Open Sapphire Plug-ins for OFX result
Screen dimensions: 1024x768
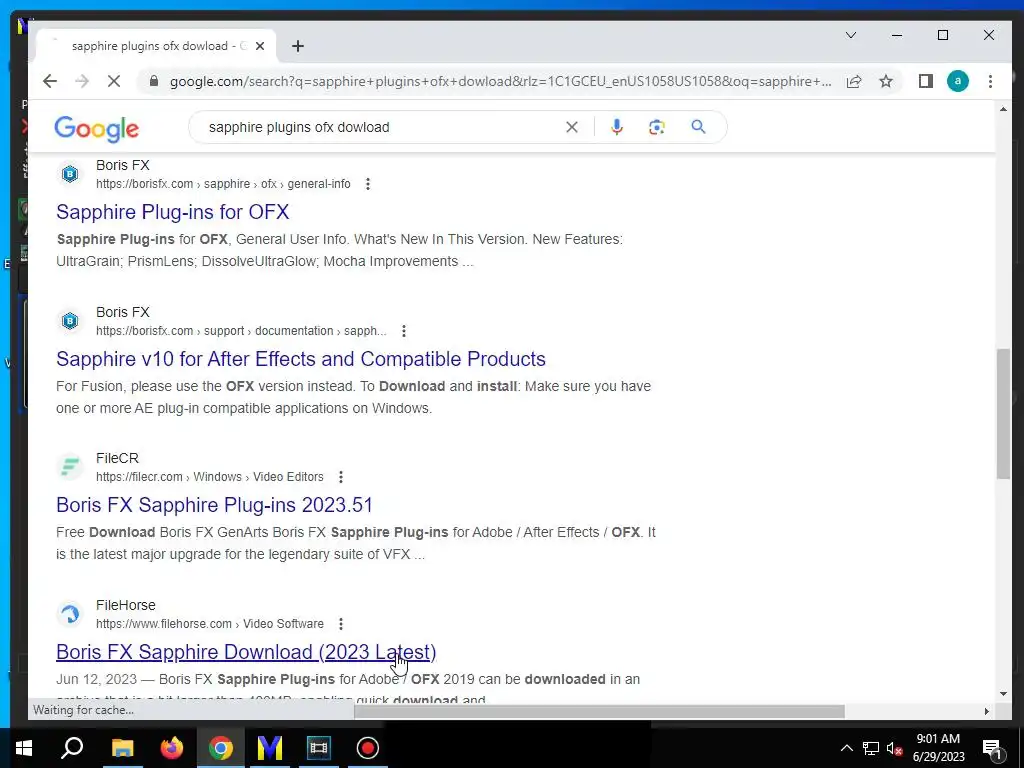(x=172, y=212)
